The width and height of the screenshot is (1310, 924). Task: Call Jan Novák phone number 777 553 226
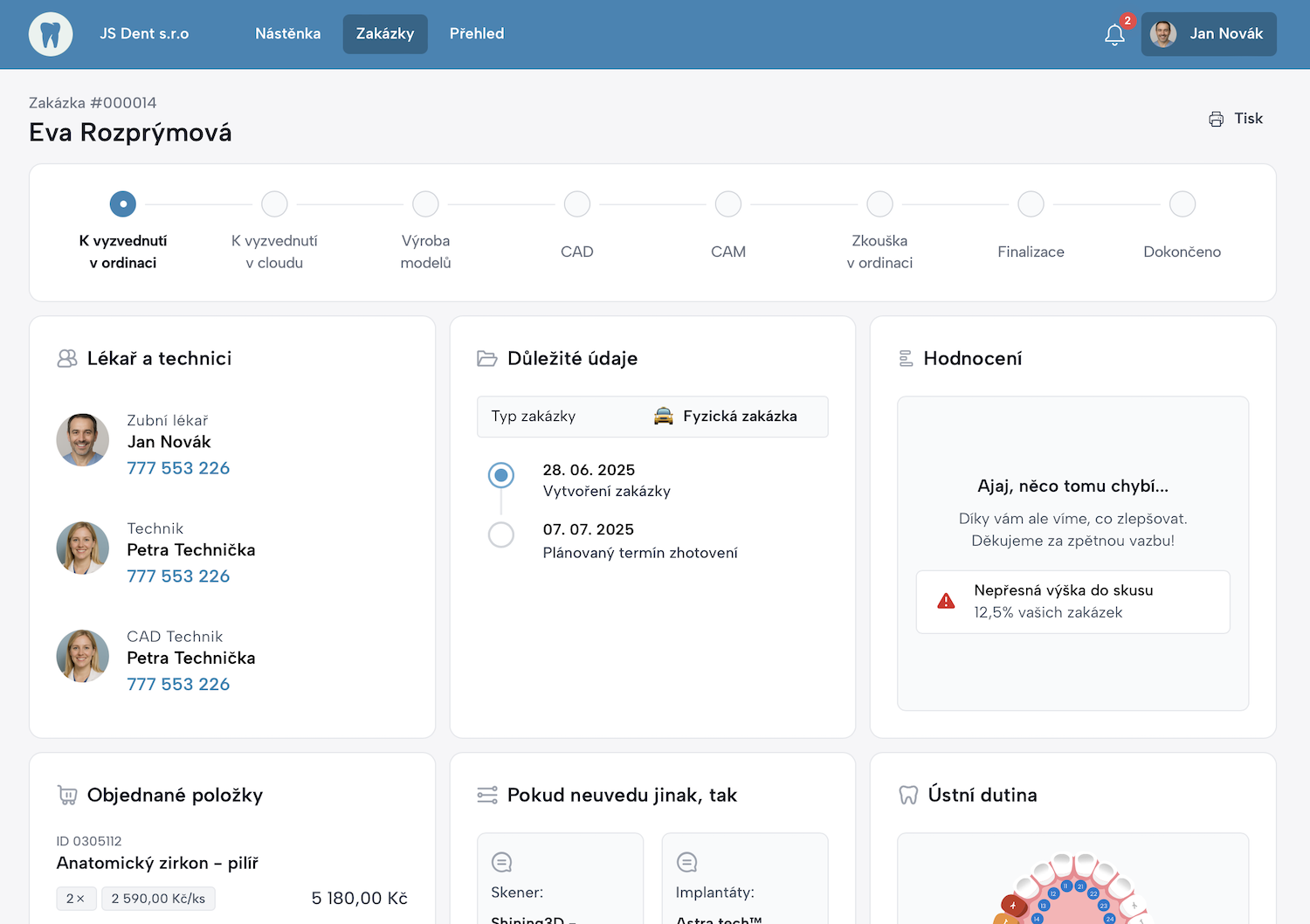178,468
